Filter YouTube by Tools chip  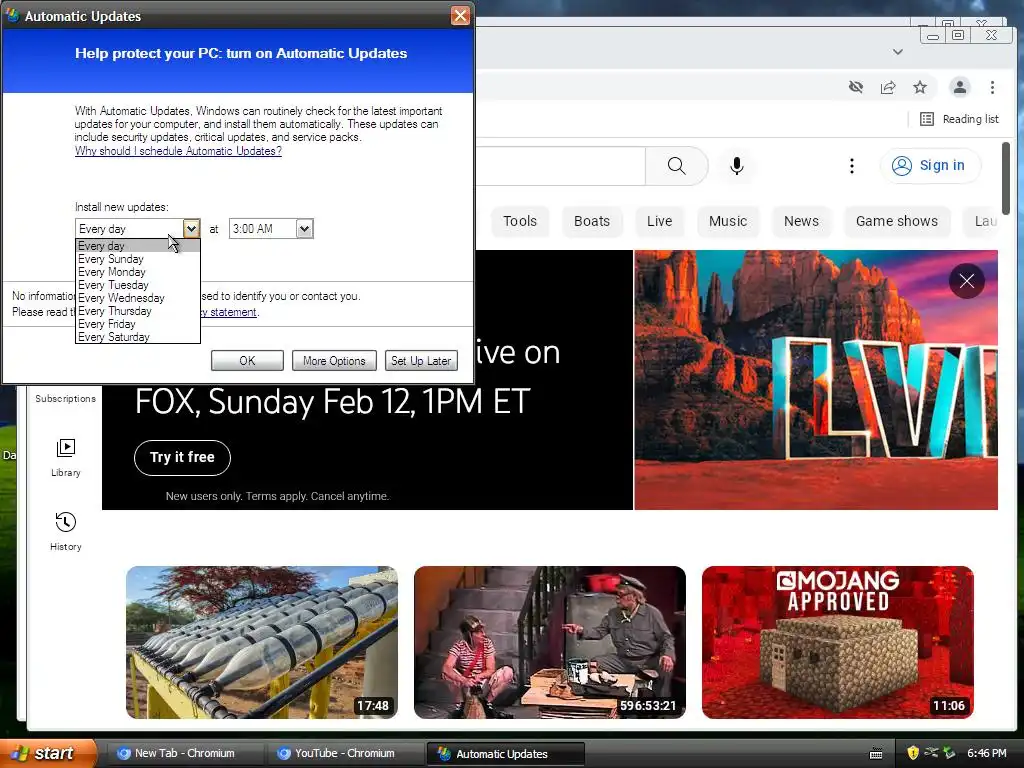click(520, 221)
